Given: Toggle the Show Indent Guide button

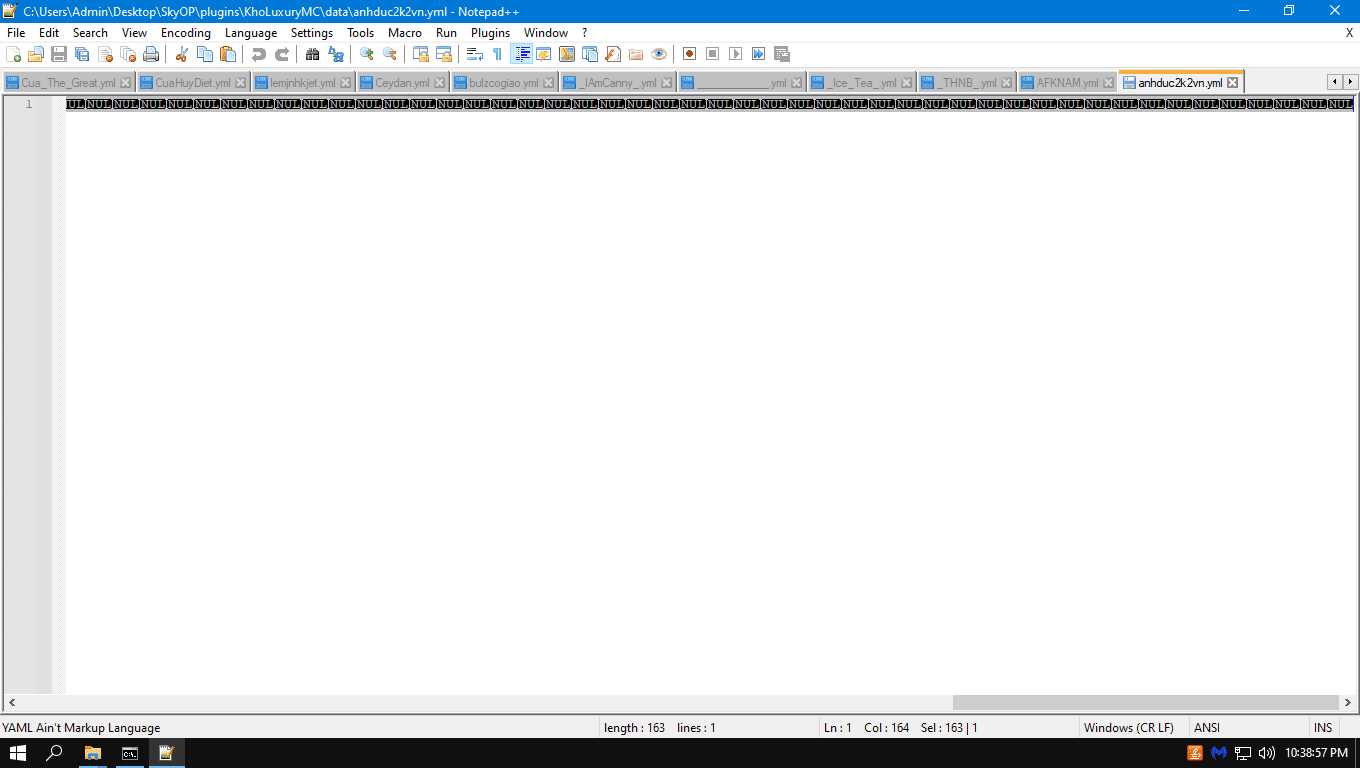Looking at the screenshot, I should tap(521, 54).
